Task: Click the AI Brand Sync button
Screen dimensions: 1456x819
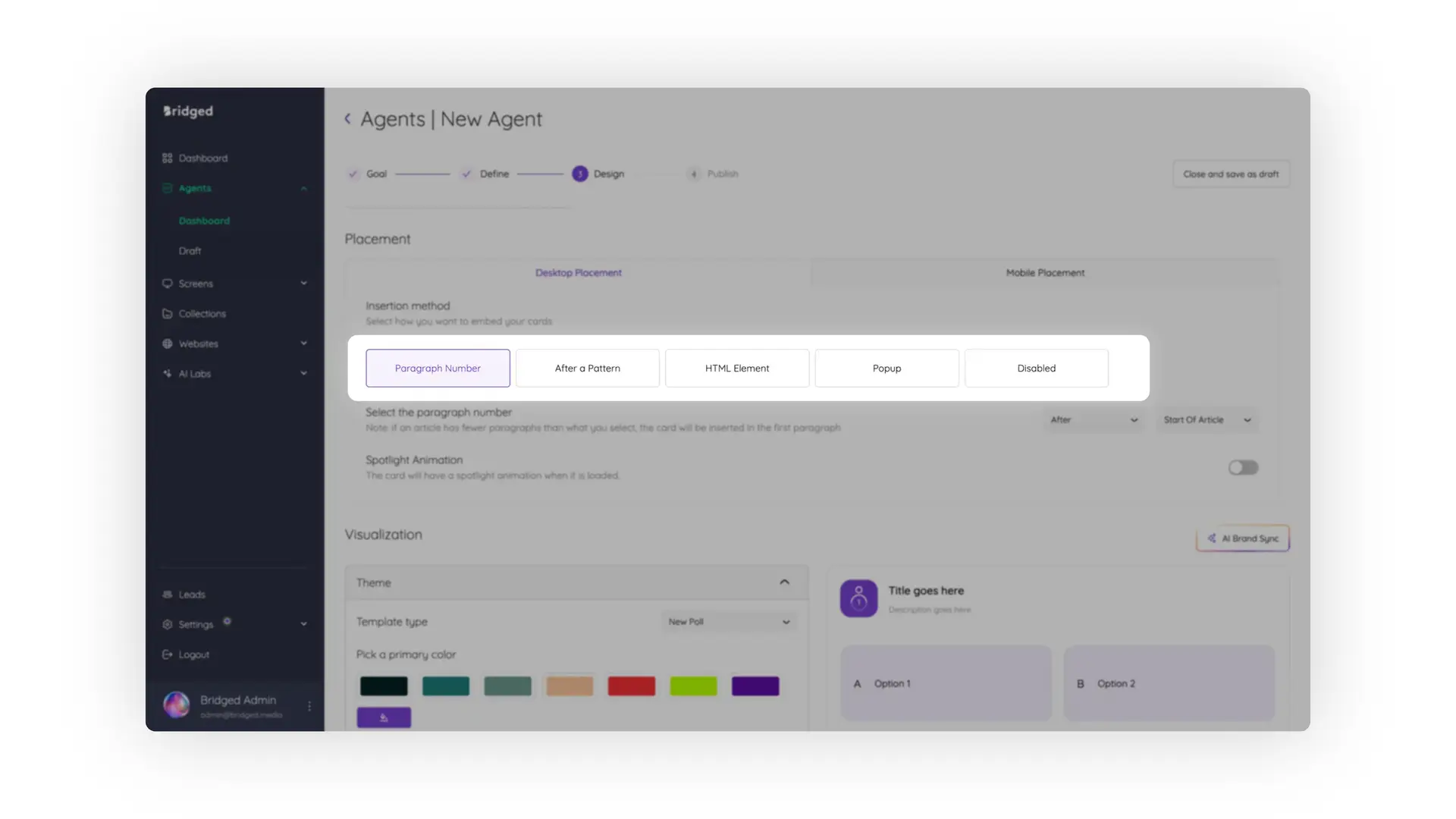Action: (1242, 538)
